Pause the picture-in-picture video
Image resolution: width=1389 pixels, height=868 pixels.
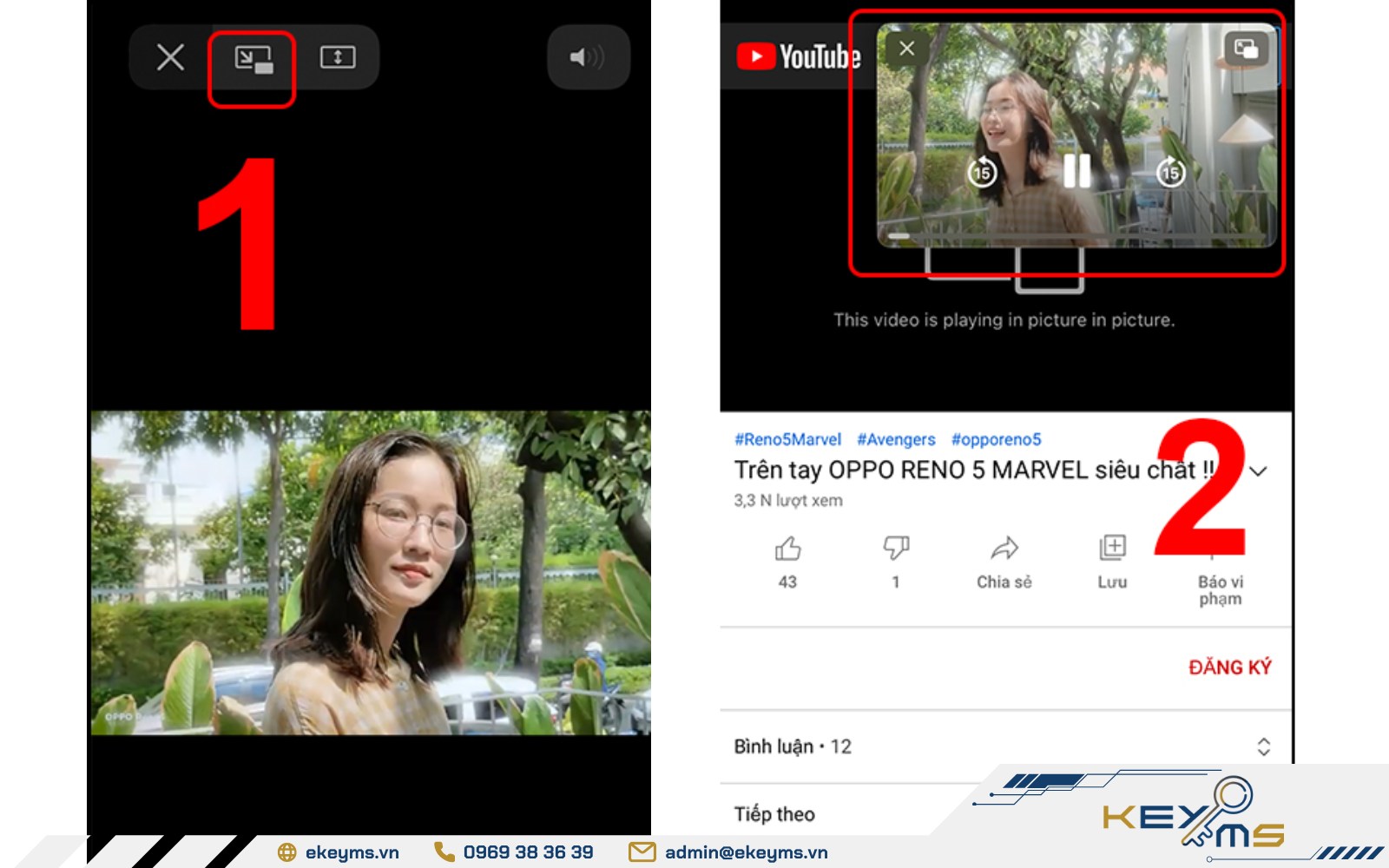pyautogui.click(x=1076, y=170)
